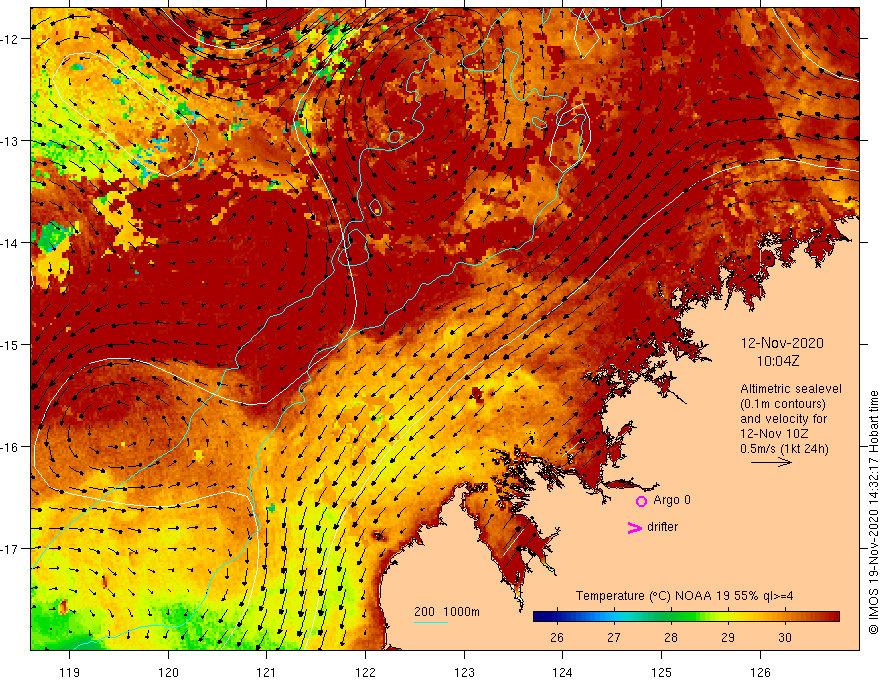
Task: Click longitude axis label 119
Action: click(x=70, y=672)
